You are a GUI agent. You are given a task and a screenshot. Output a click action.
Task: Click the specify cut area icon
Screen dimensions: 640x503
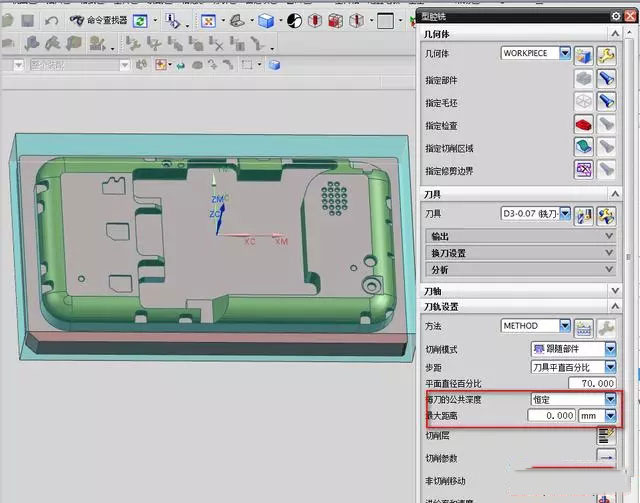584,147
